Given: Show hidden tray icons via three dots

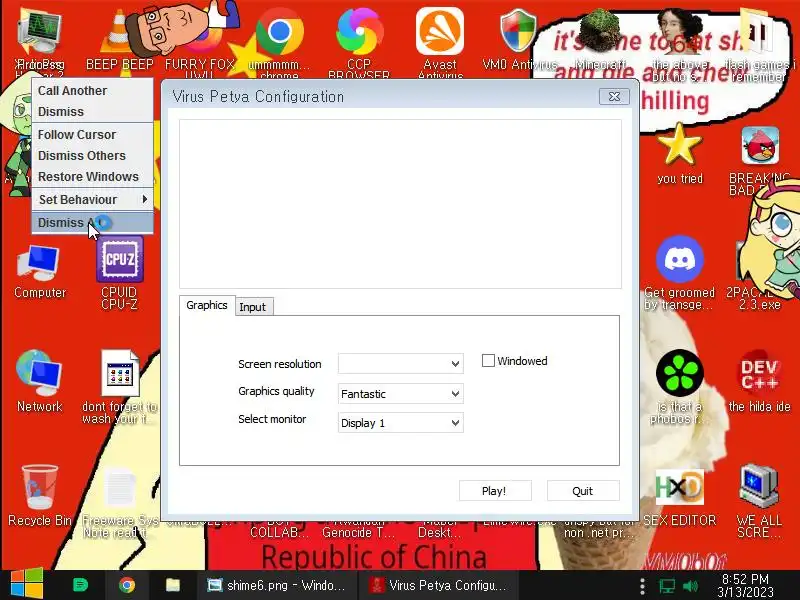Looking at the screenshot, I should 642,586.
